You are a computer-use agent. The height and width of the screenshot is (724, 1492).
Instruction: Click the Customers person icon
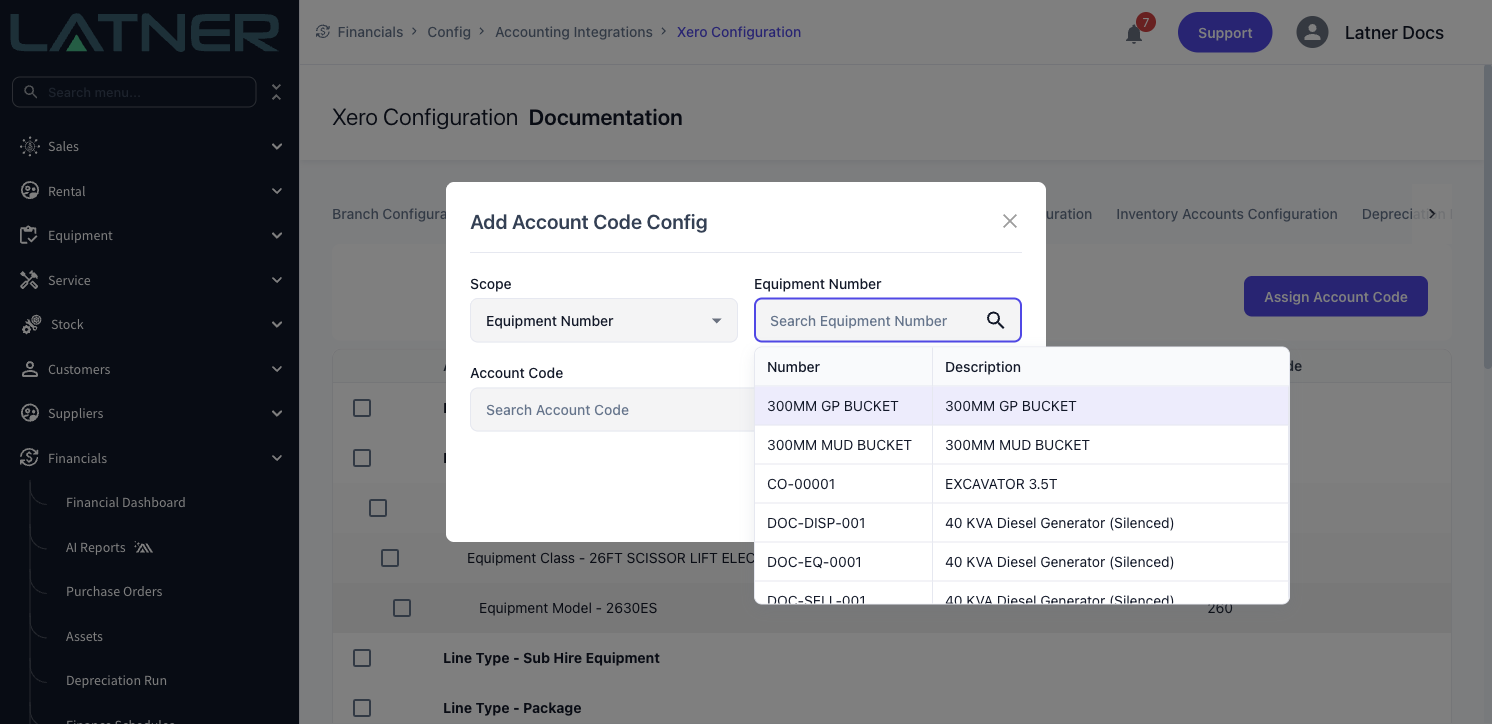coord(30,369)
